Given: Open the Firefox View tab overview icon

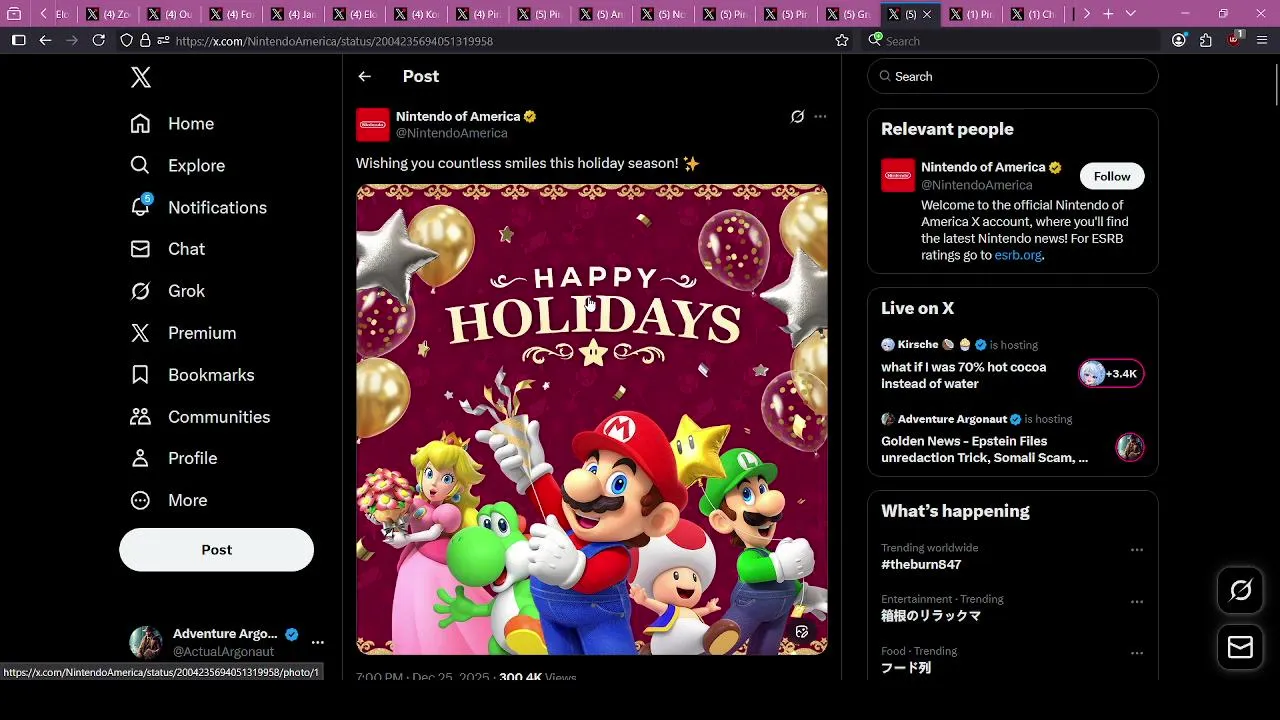Looking at the screenshot, I should [x=14, y=14].
